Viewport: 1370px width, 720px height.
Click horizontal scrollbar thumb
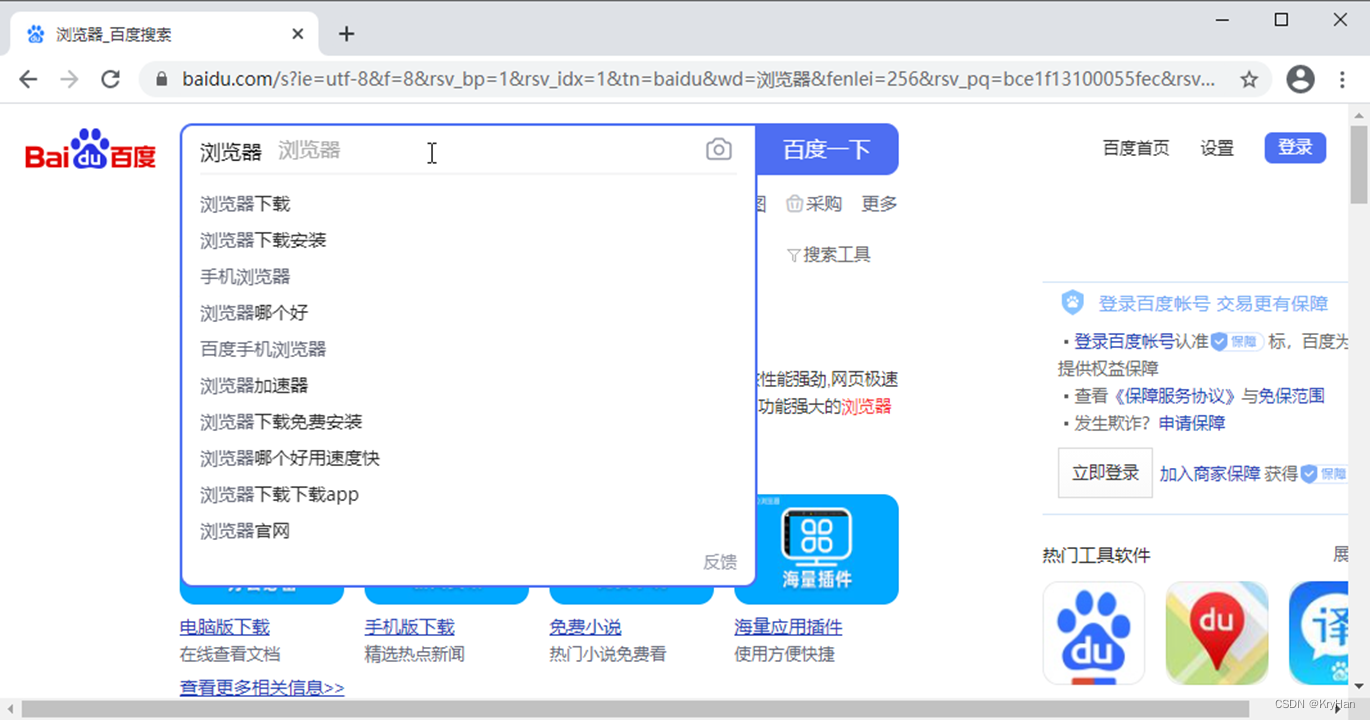635,710
